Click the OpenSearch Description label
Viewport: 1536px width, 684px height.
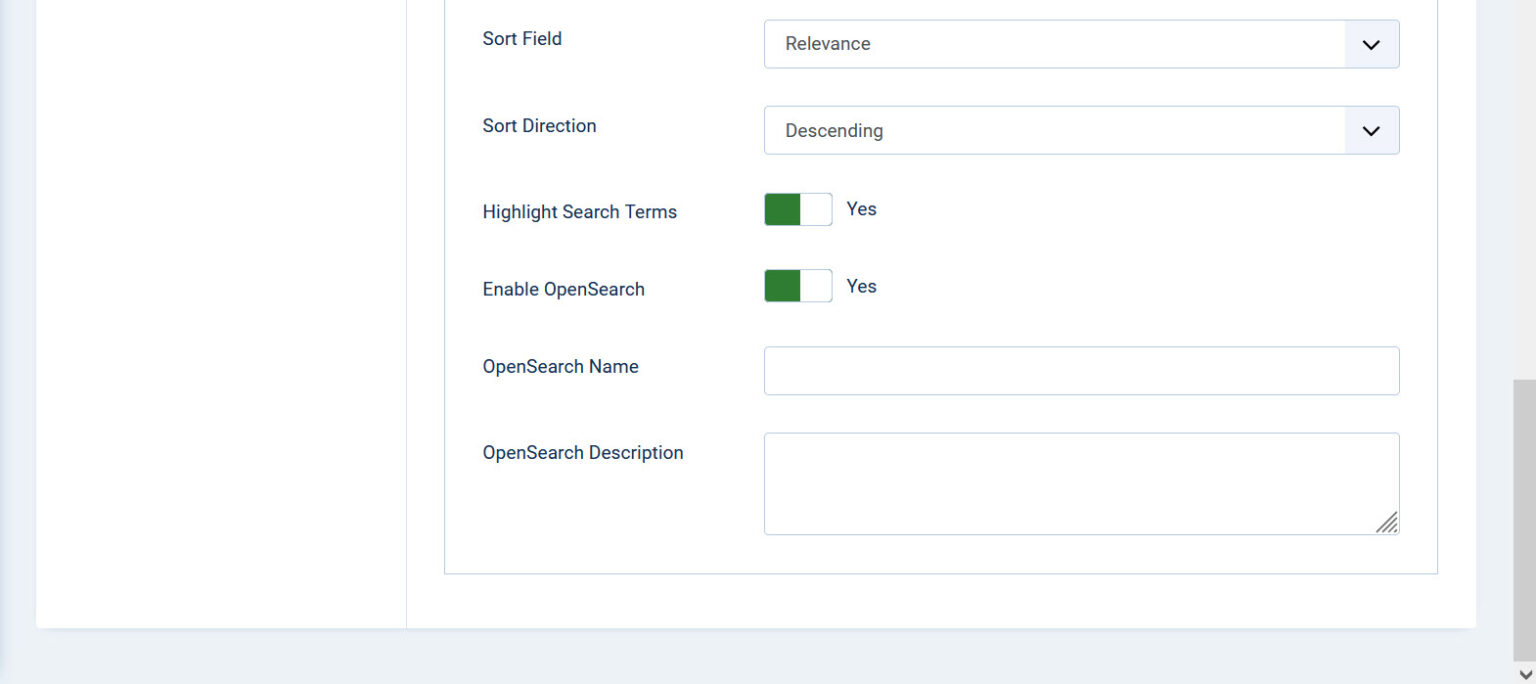click(583, 452)
